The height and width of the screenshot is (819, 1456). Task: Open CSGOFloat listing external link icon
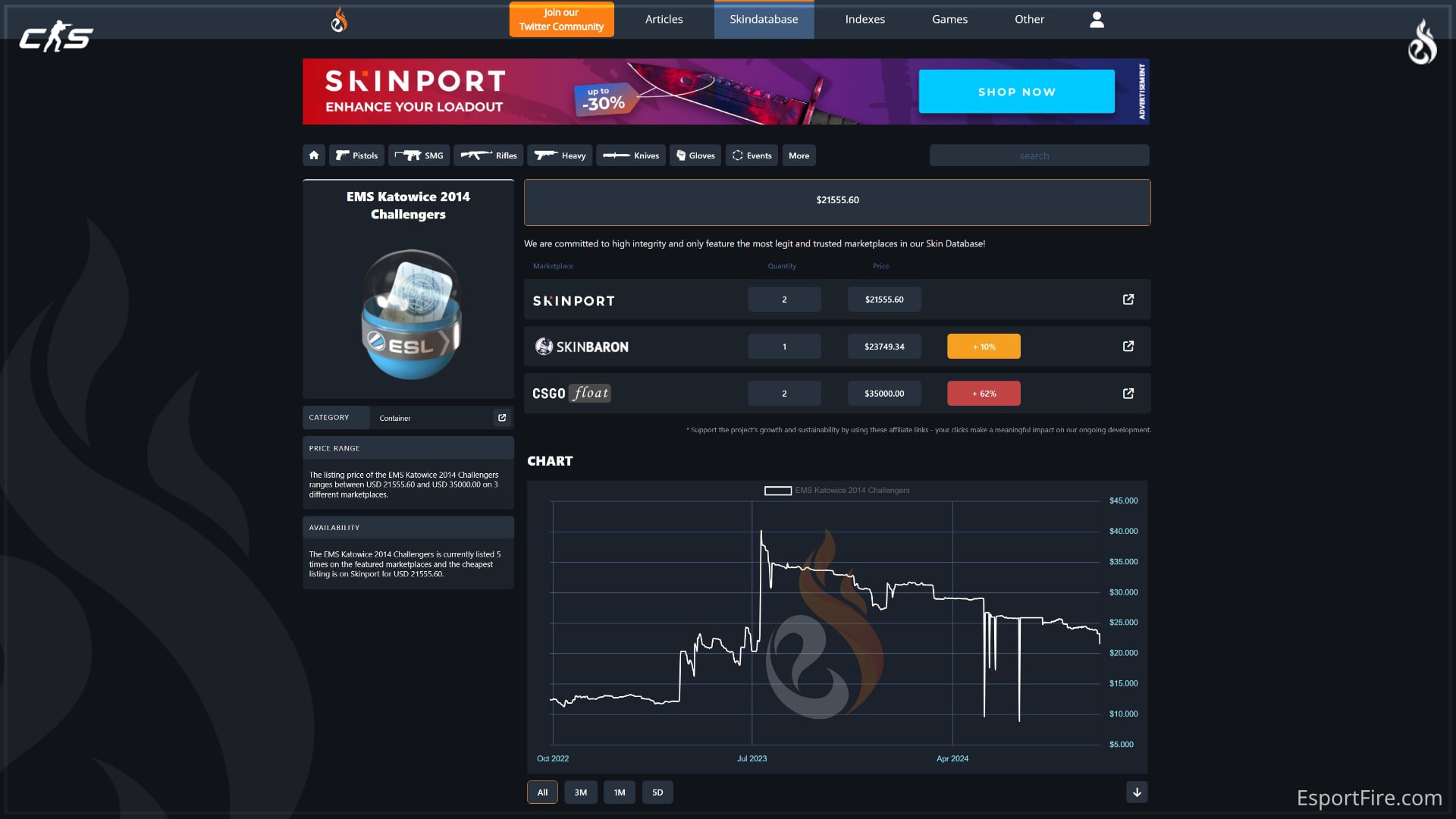pyautogui.click(x=1128, y=394)
